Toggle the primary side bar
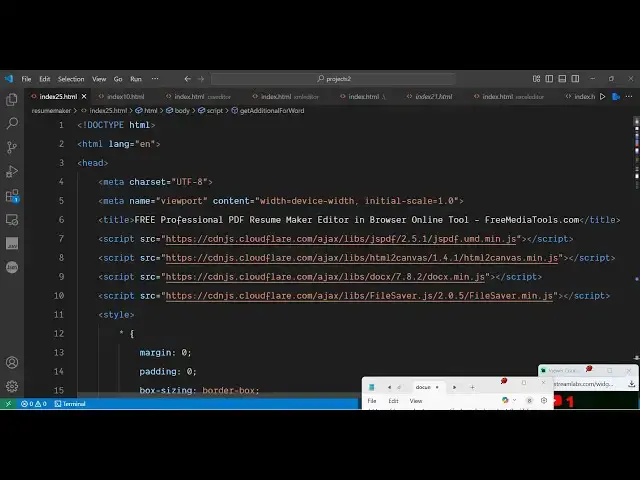The image size is (640, 480). click(549, 79)
